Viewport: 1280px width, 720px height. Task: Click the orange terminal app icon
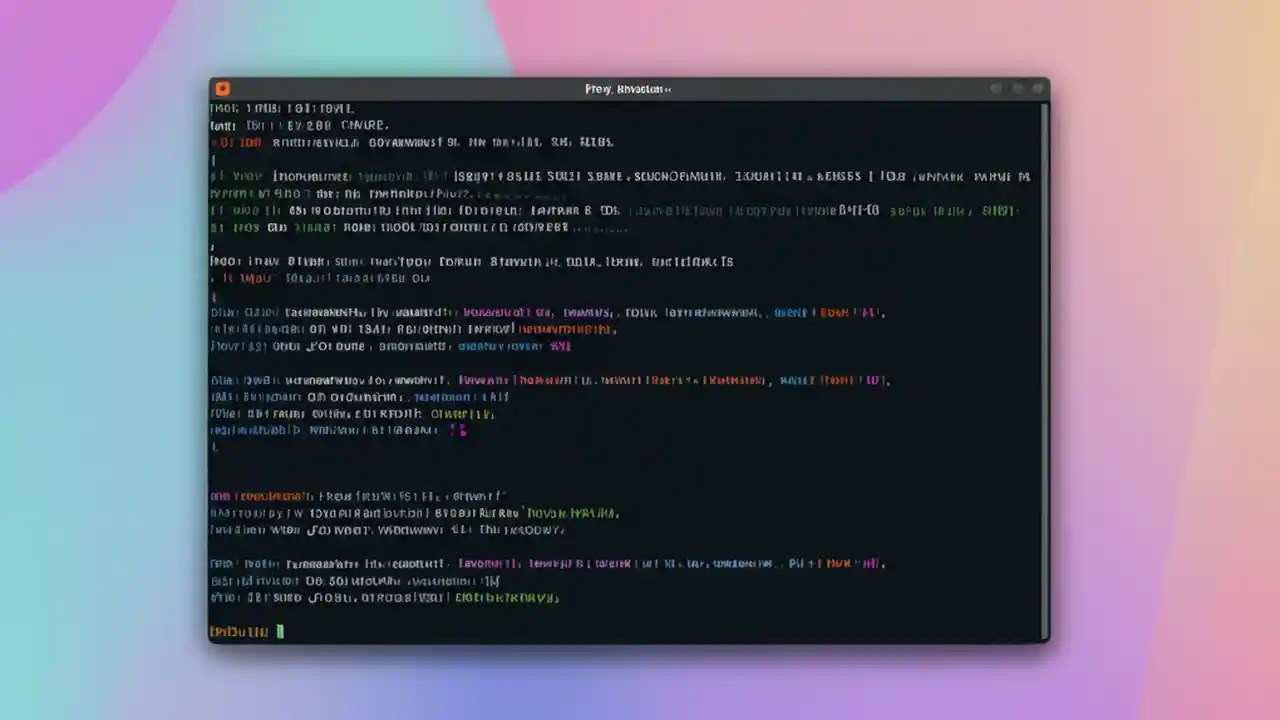pos(222,88)
